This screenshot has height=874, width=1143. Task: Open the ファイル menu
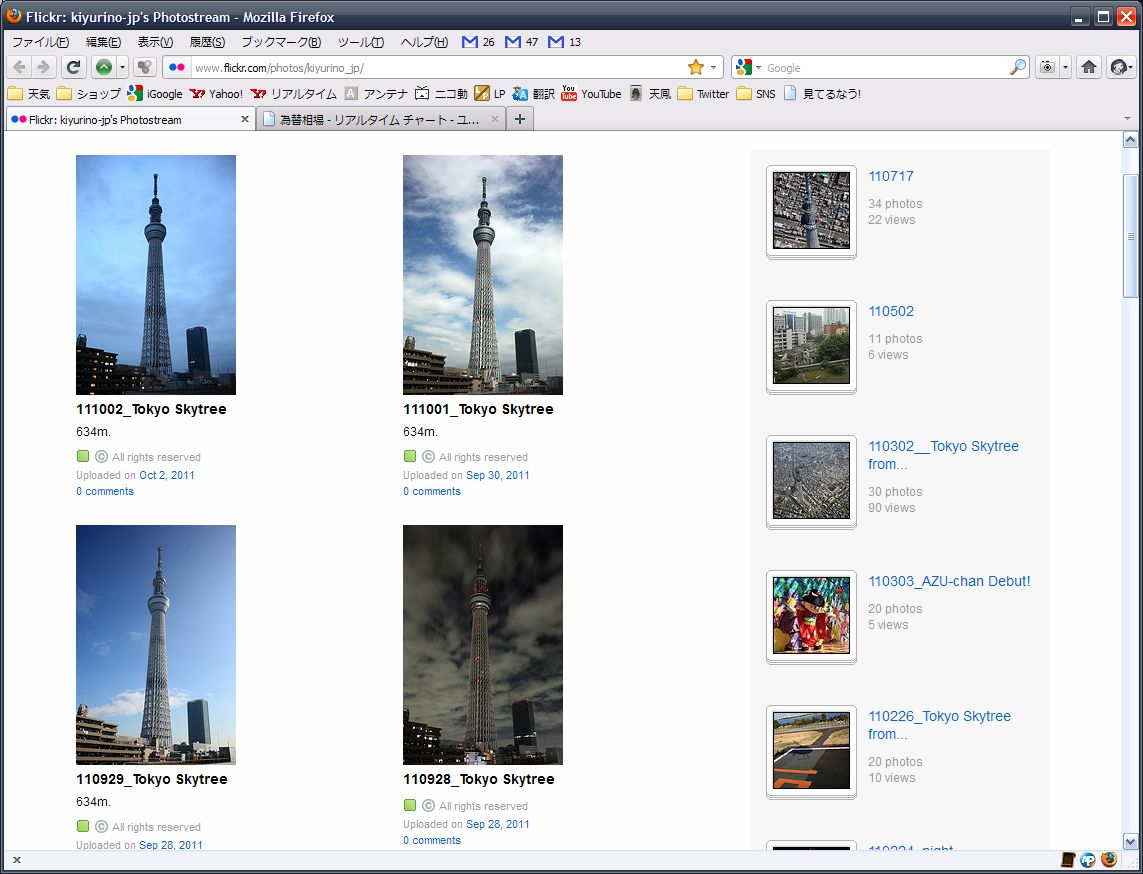point(41,42)
